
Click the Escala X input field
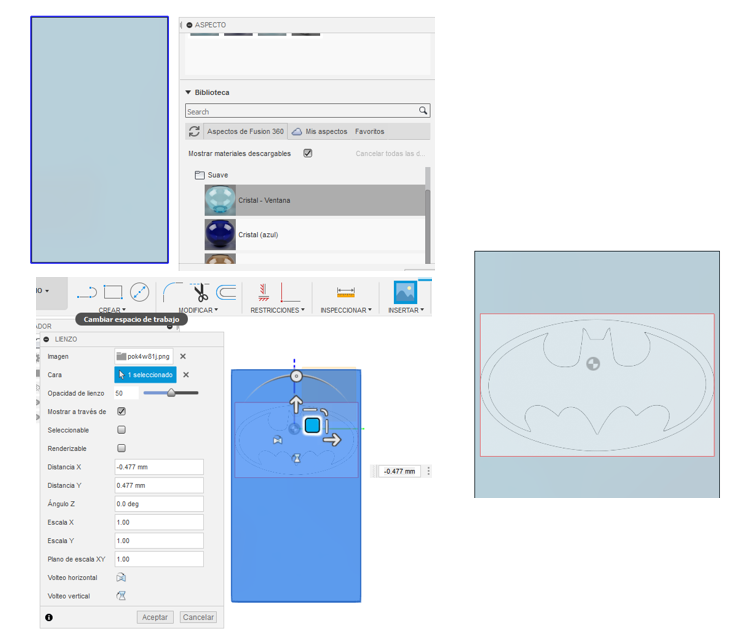[x=159, y=522]
